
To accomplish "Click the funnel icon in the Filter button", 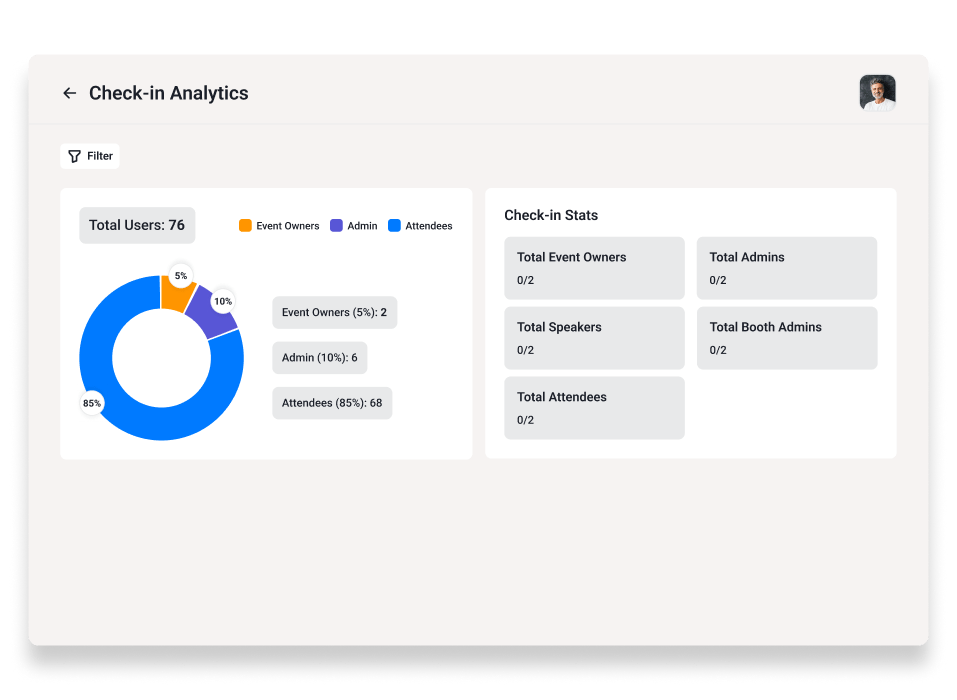I will pyautogui.click(x=74, y=156).
